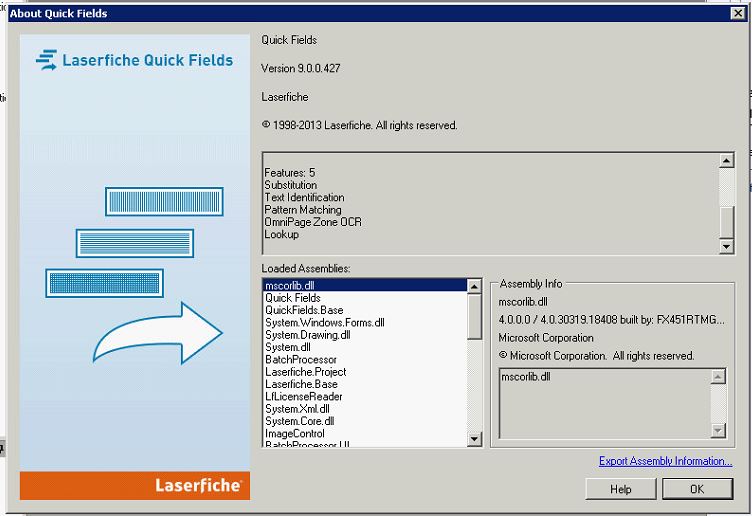Click features box scroll down arrow
This screenshot has height=516, width=752.
click(726, 246)
